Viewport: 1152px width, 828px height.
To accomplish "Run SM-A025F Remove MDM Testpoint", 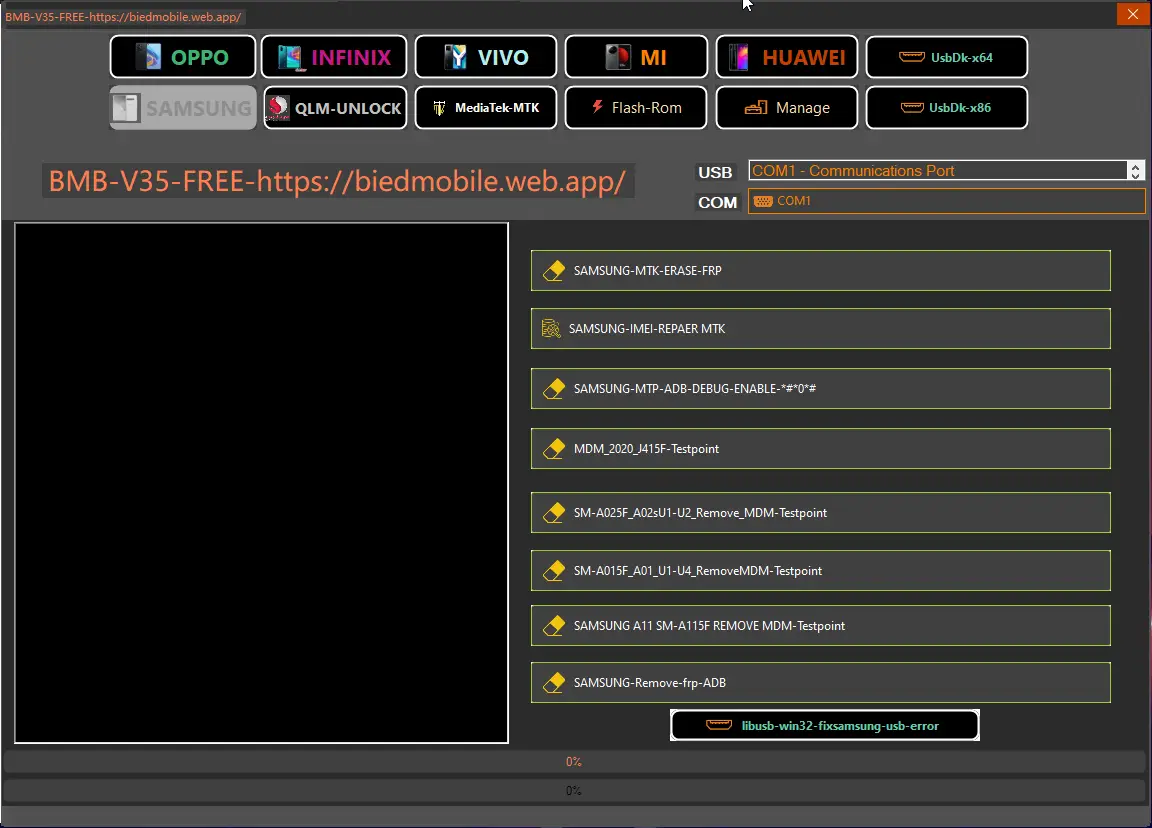I will 820,513.
